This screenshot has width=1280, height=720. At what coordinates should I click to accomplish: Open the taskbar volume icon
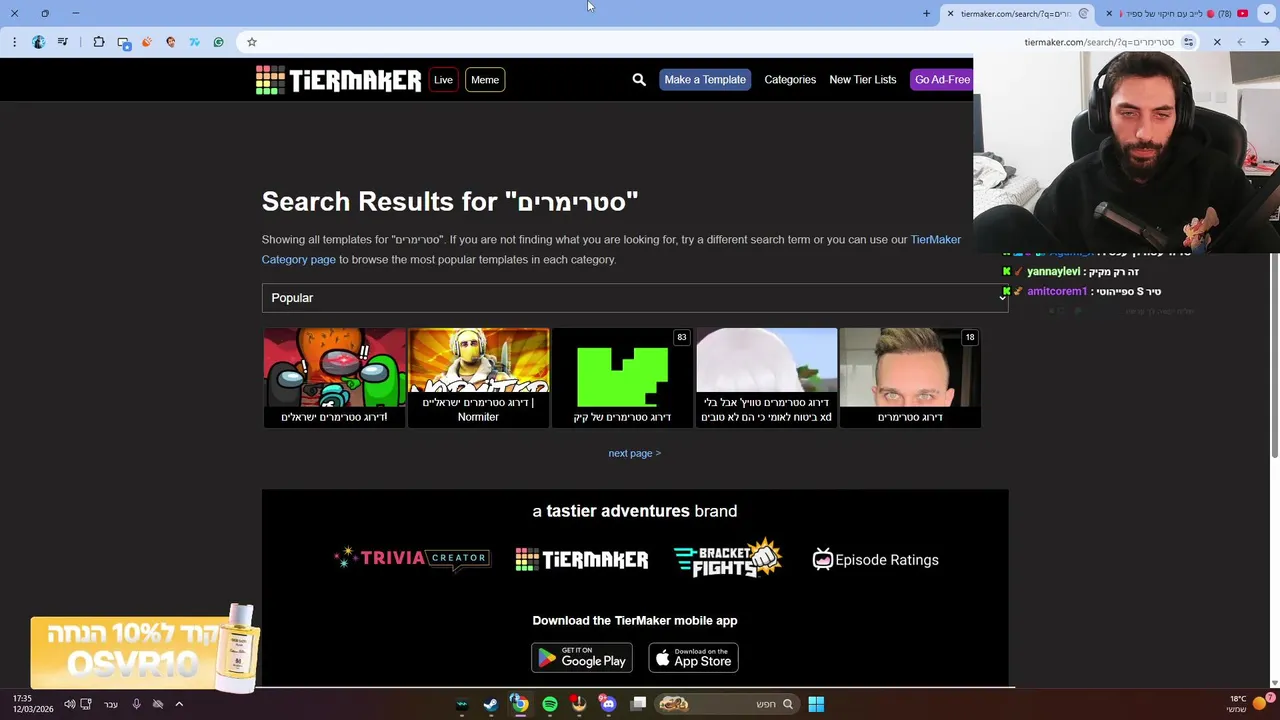[70, 704]
